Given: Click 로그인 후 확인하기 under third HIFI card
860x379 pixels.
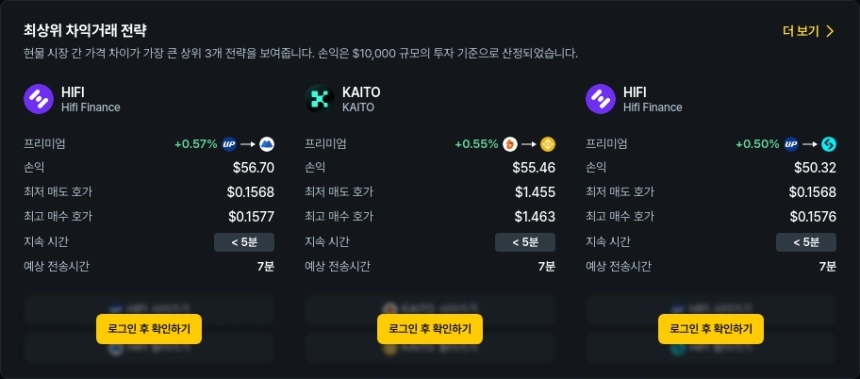Looking at the screenshot, I should (x=711, y=329).
